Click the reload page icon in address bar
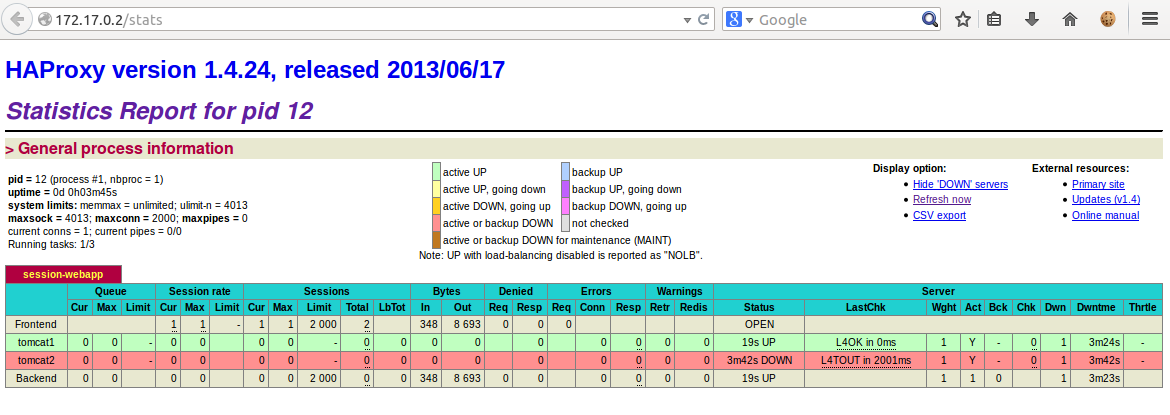This screenshot has height=415, width=1170. (x=703, y=20)
